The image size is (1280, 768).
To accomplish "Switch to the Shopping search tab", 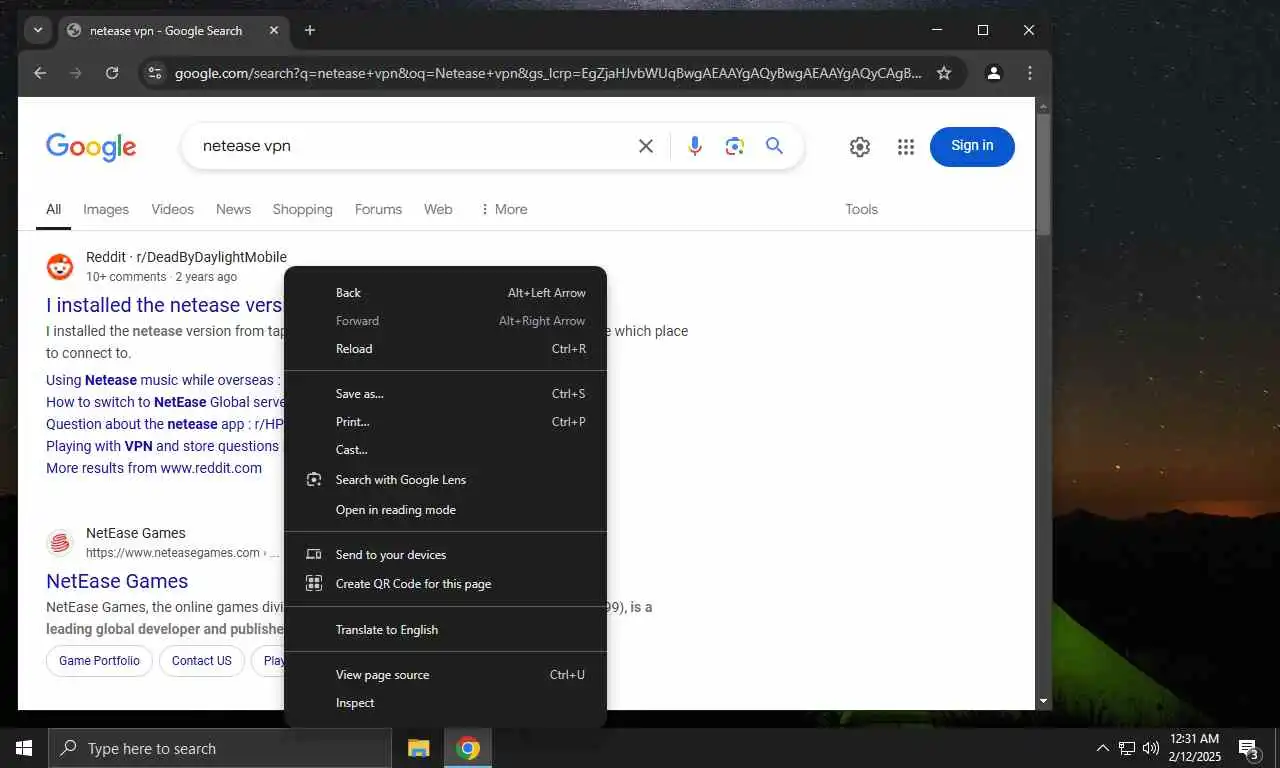I will (x=302, y=209).
